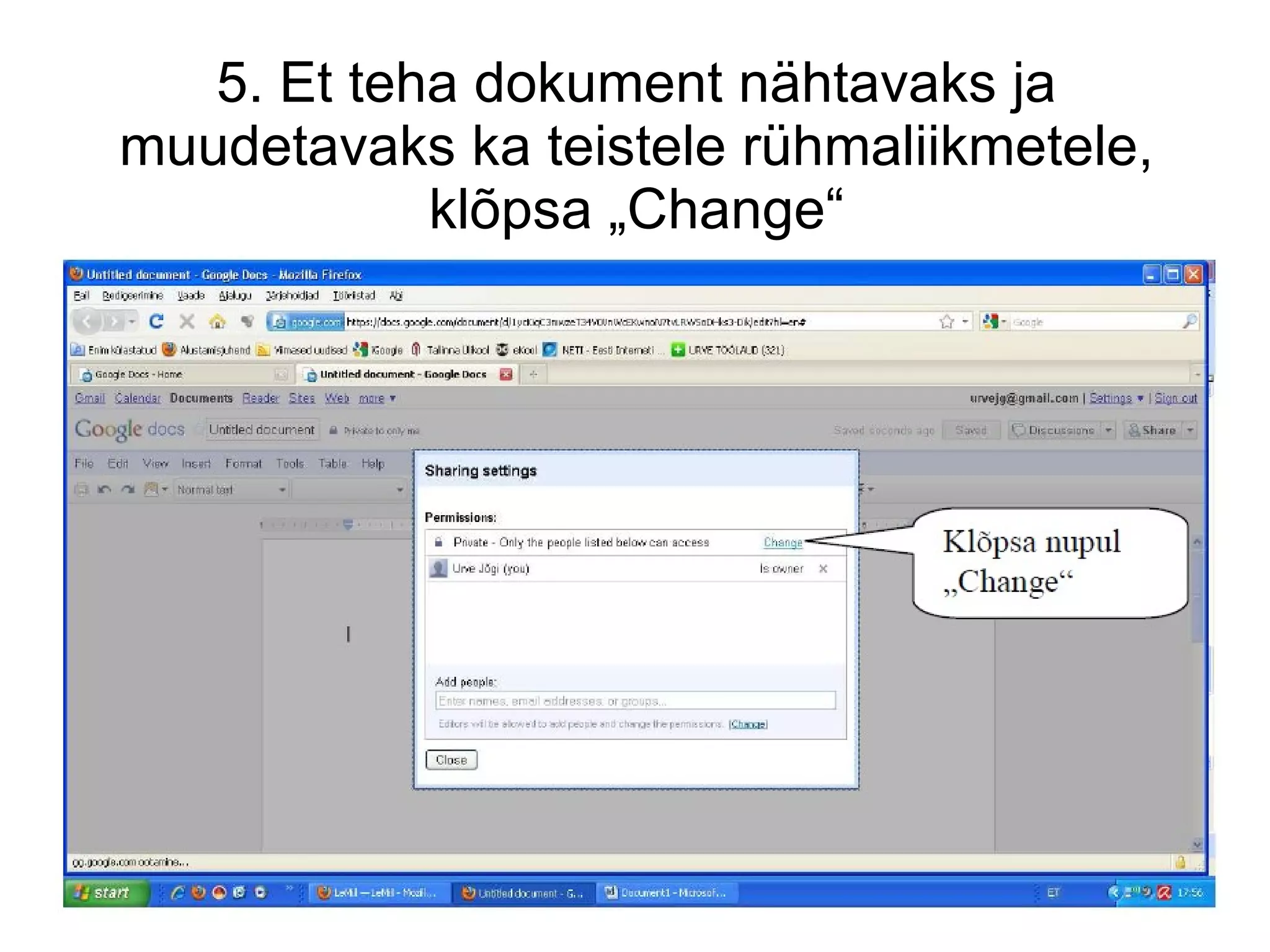Open the Docs Format menu
Image resolution: width=1270 pixels, height=952 pixels.
243,464
